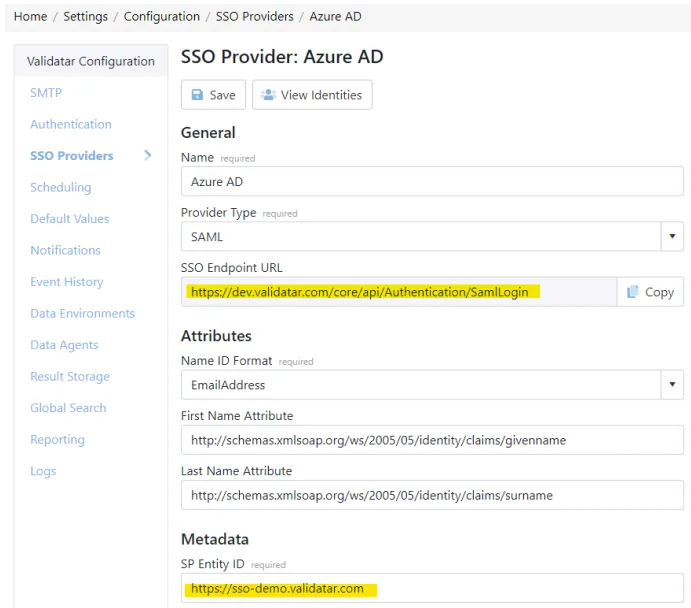Open the Provider Type dropdown arrow
The height and width of the screenshot is (608, 691).
click(x=672, y=237)
